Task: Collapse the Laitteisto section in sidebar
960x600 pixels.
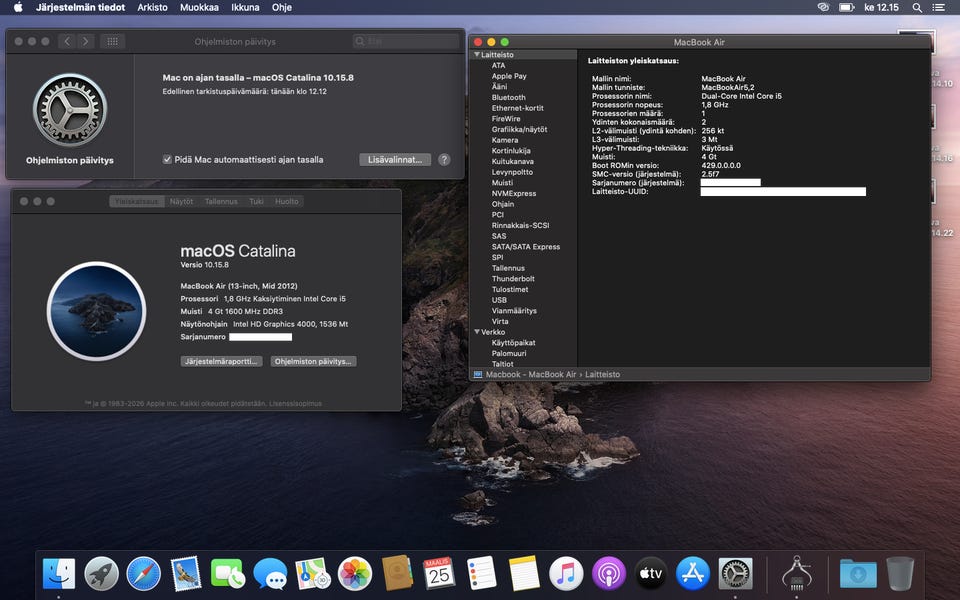Action: [x=477, y=55]
